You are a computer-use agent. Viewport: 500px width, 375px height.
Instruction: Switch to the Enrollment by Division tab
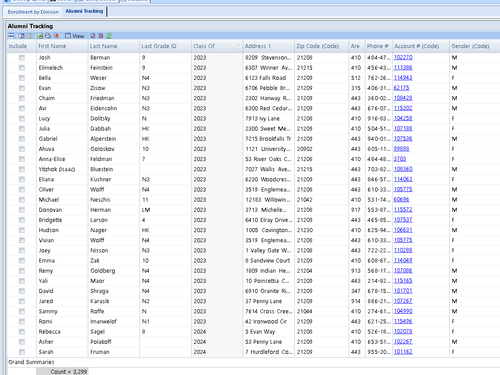[x=33, y=12]
